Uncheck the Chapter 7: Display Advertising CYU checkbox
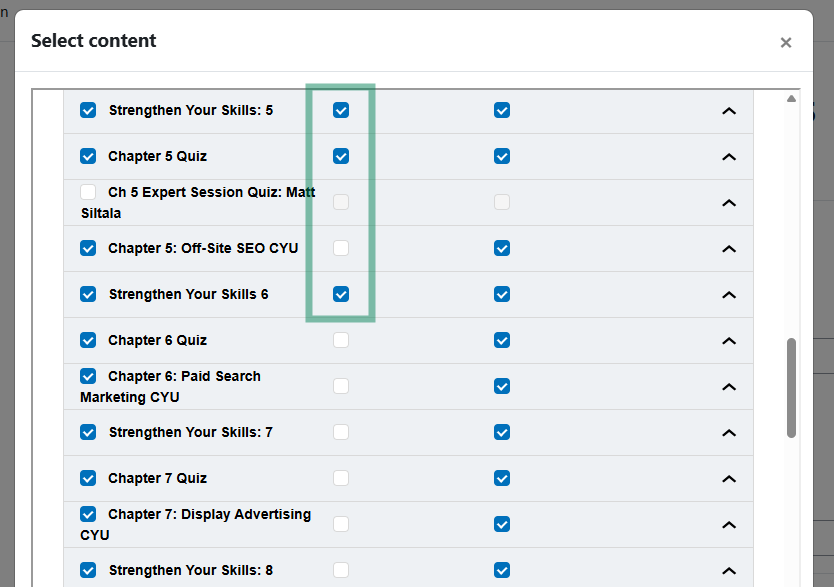834x587 pixels. pyautogui.click(x=88, y=514)
